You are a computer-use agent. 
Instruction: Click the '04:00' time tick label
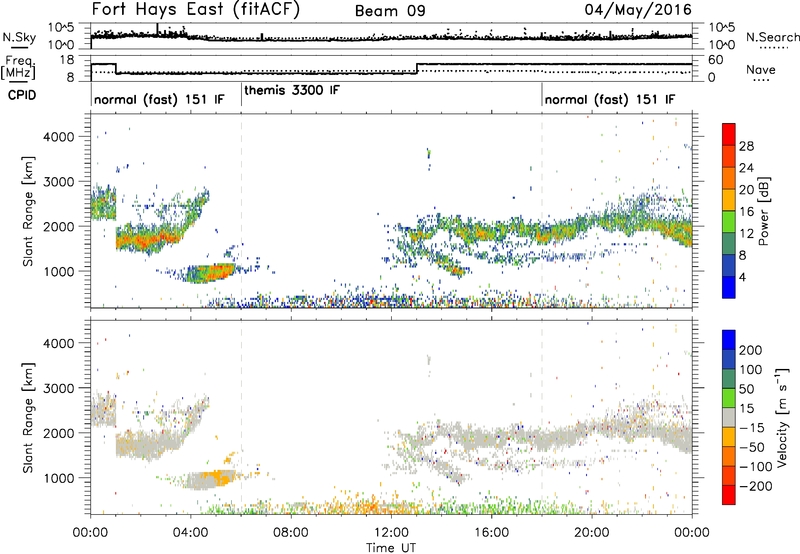[x=191, y=533]
